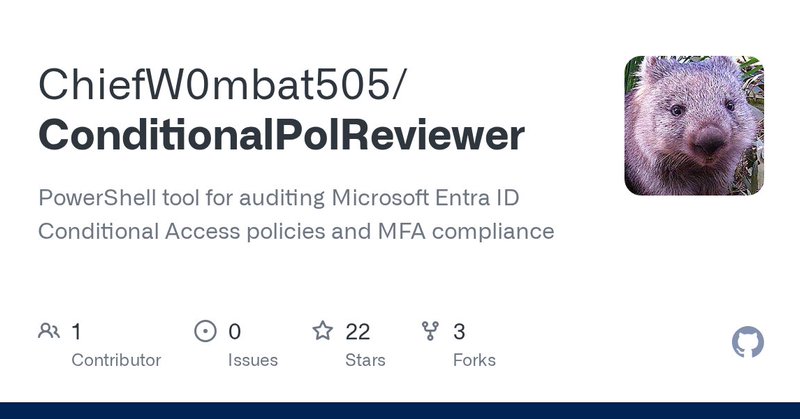Click the contributors people icon
Viewport: 800px width, 419px height.
(49, 331)
